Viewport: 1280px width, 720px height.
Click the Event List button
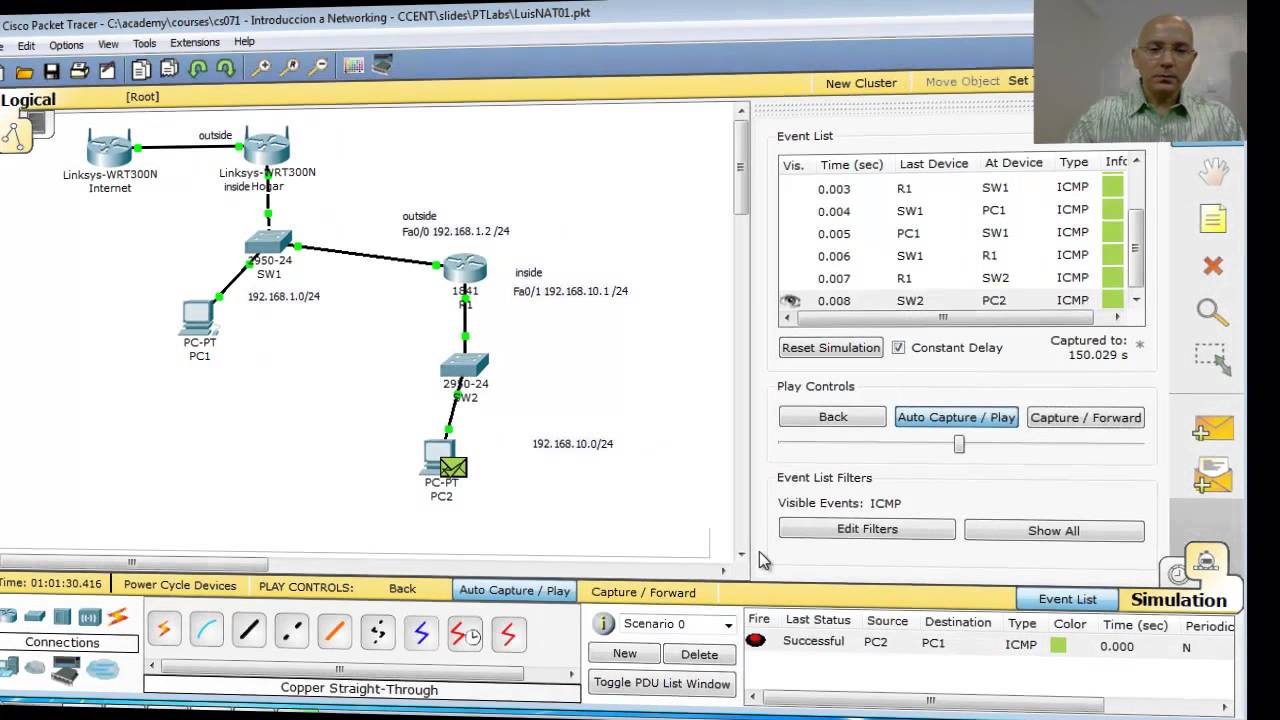[x=1067, y=599]
